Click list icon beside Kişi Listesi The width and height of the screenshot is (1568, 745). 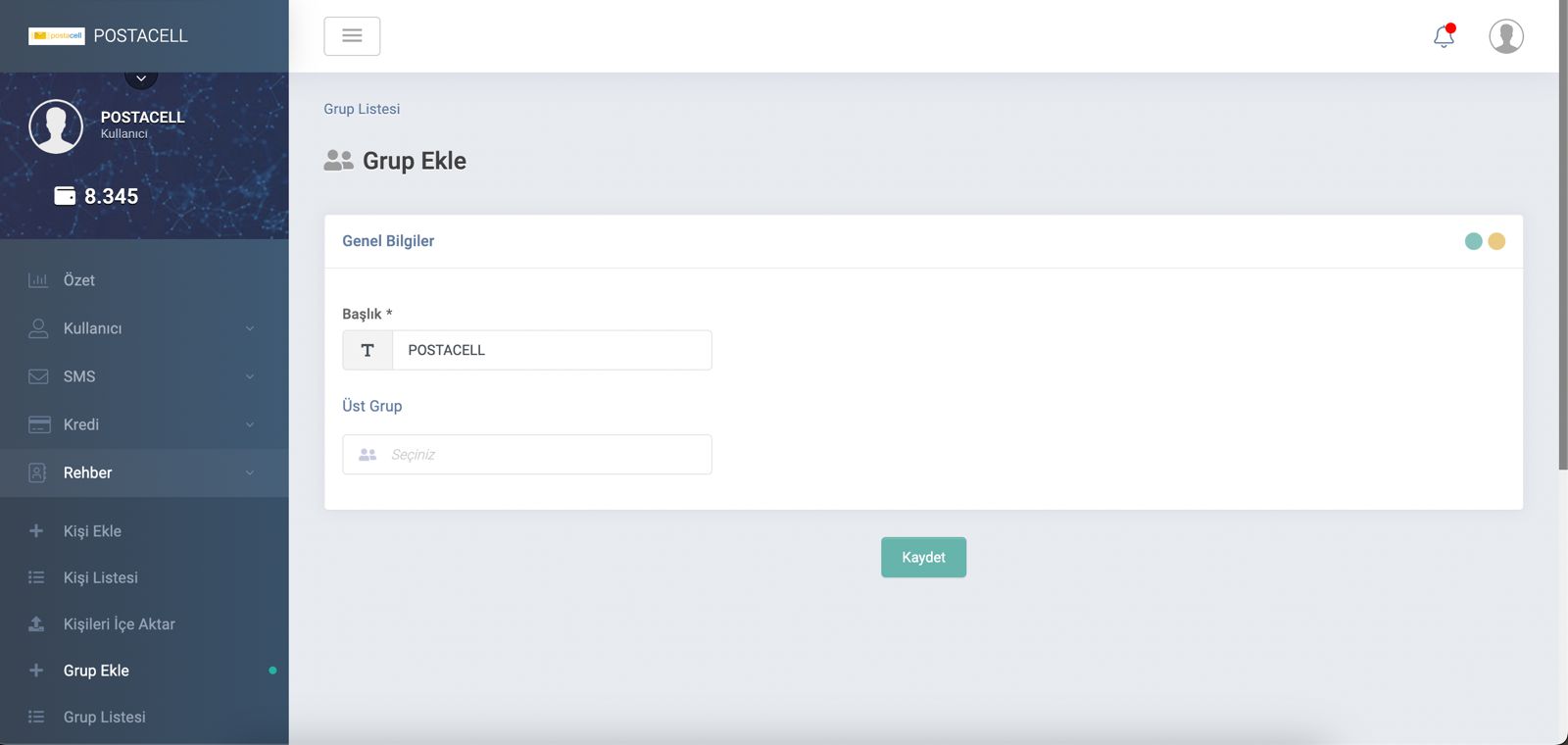(36, 577)
